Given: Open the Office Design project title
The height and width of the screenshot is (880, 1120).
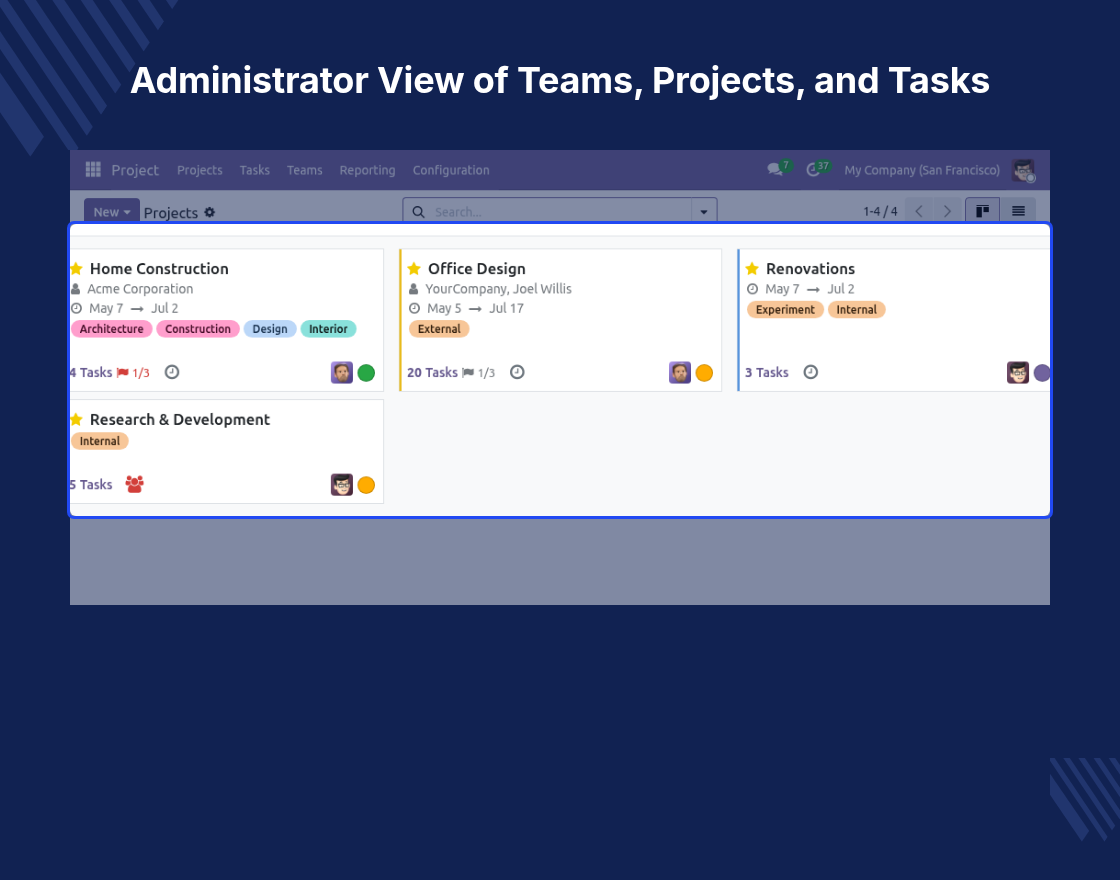Looking at the screenshot, I should click(476, 269).
